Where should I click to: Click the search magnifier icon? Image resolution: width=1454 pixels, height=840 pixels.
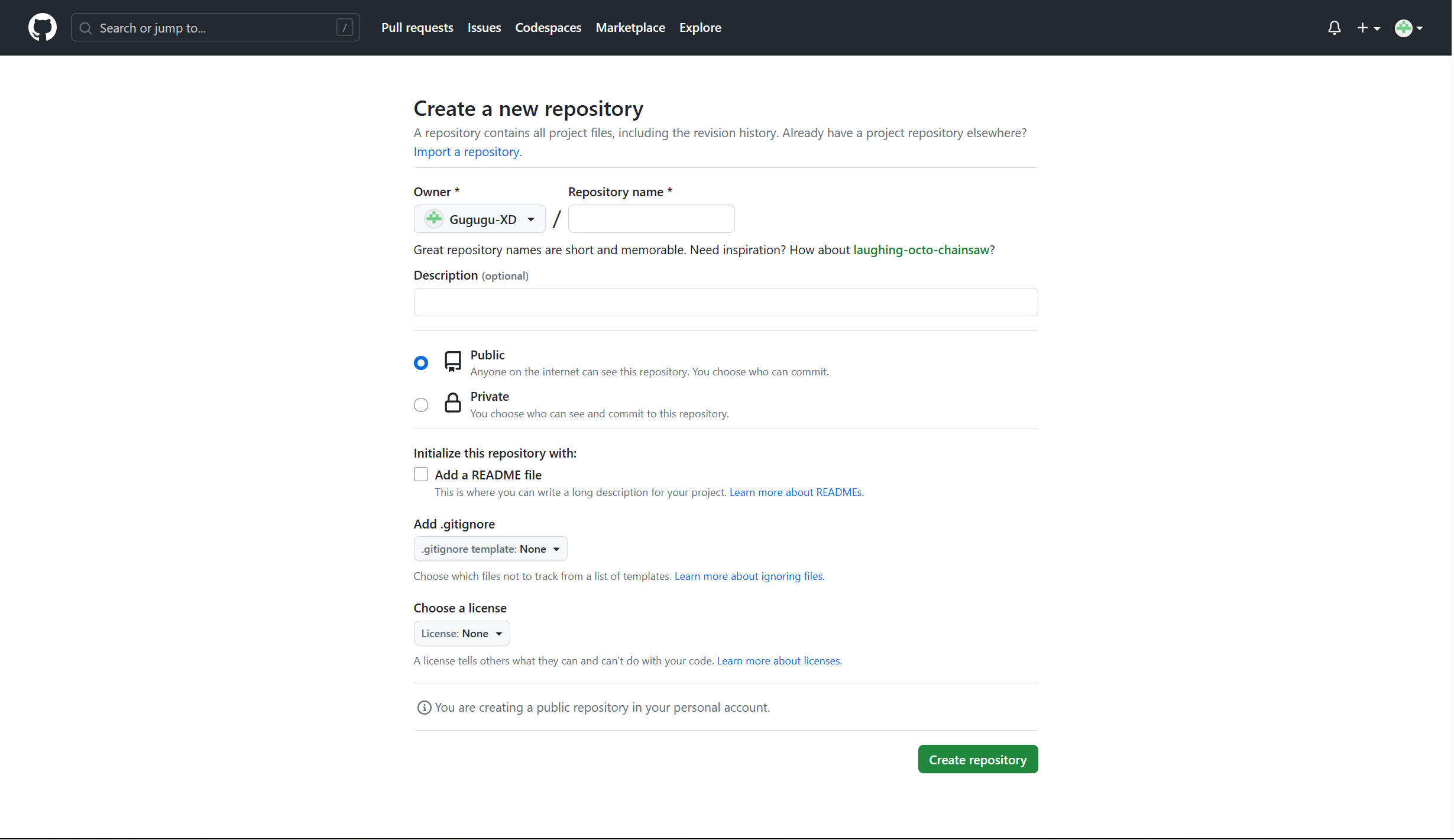(x=86, y=28)
